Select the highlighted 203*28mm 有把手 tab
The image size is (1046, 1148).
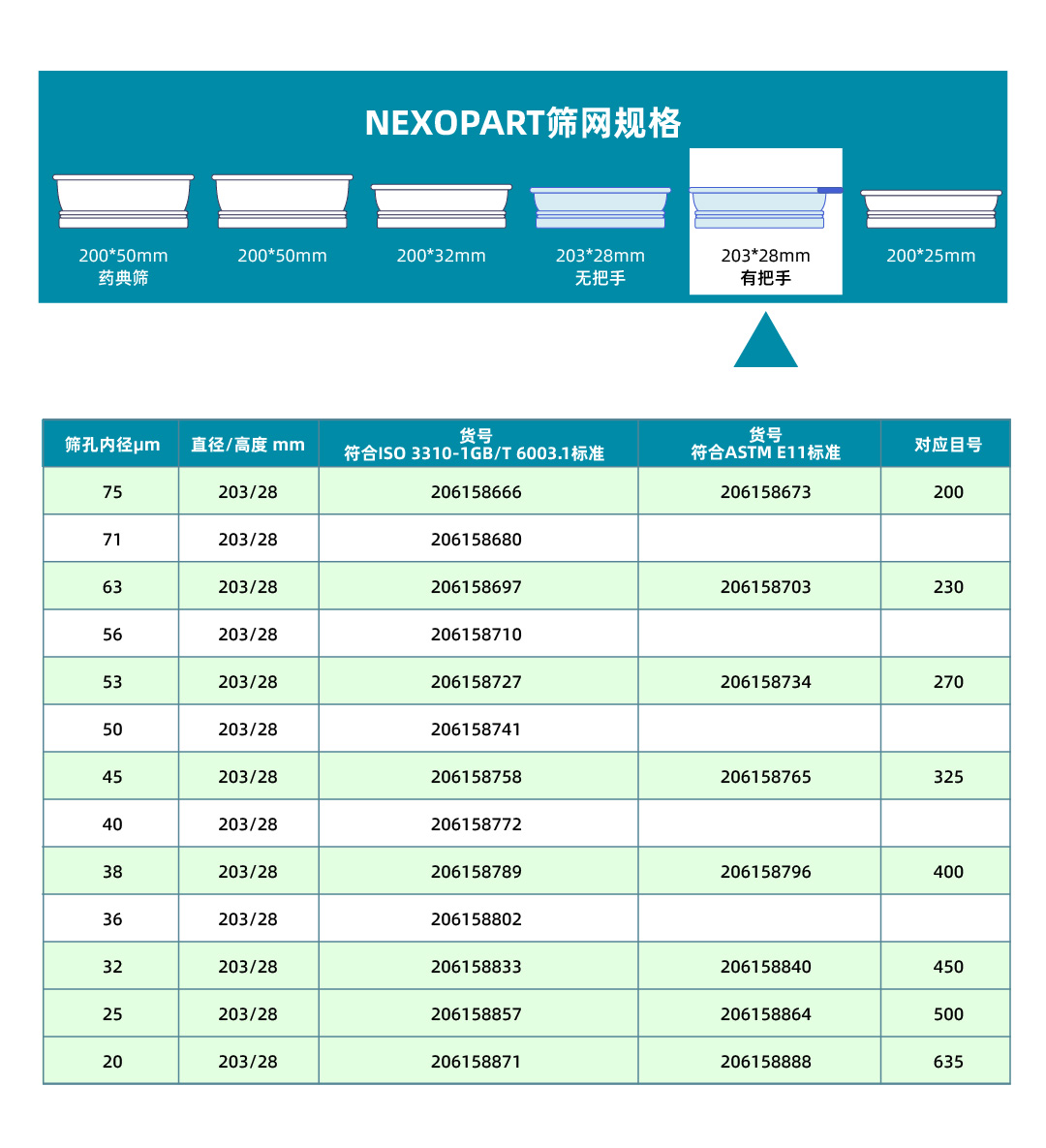[x=766, y=221]
